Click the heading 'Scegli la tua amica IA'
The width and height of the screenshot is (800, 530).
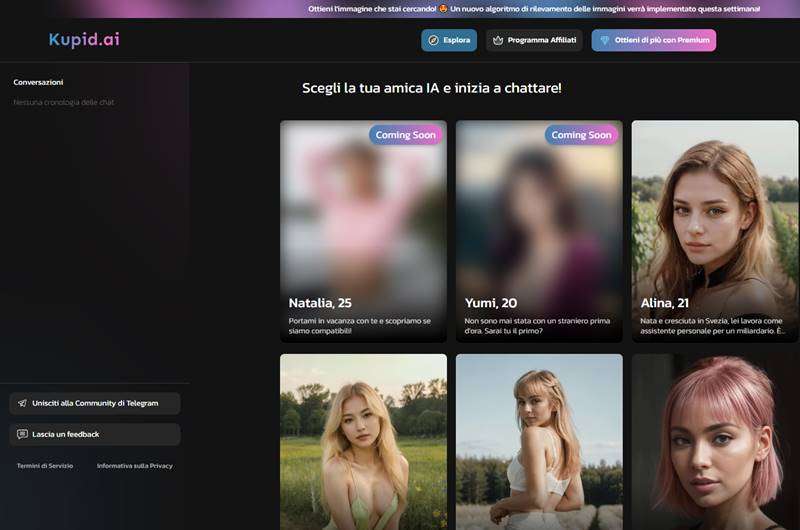pyautogui.click(x=432, y=88)
